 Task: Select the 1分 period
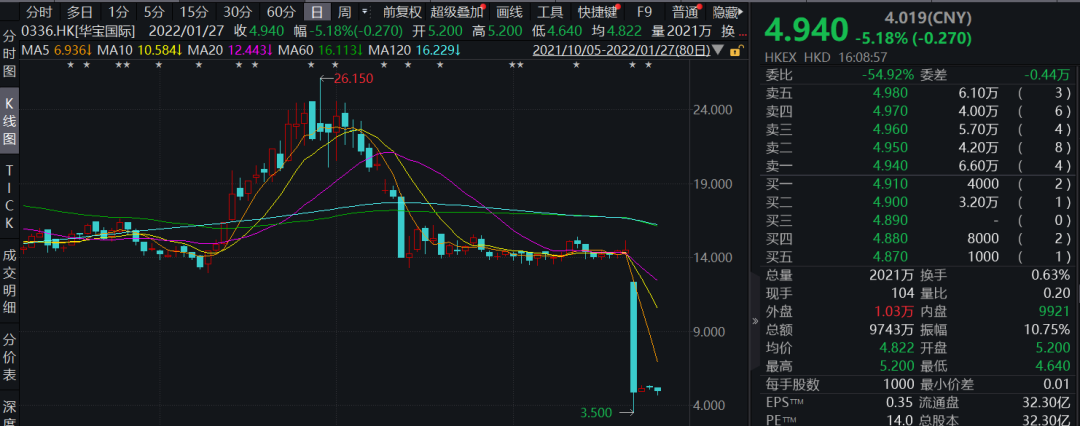pos(118,12)
